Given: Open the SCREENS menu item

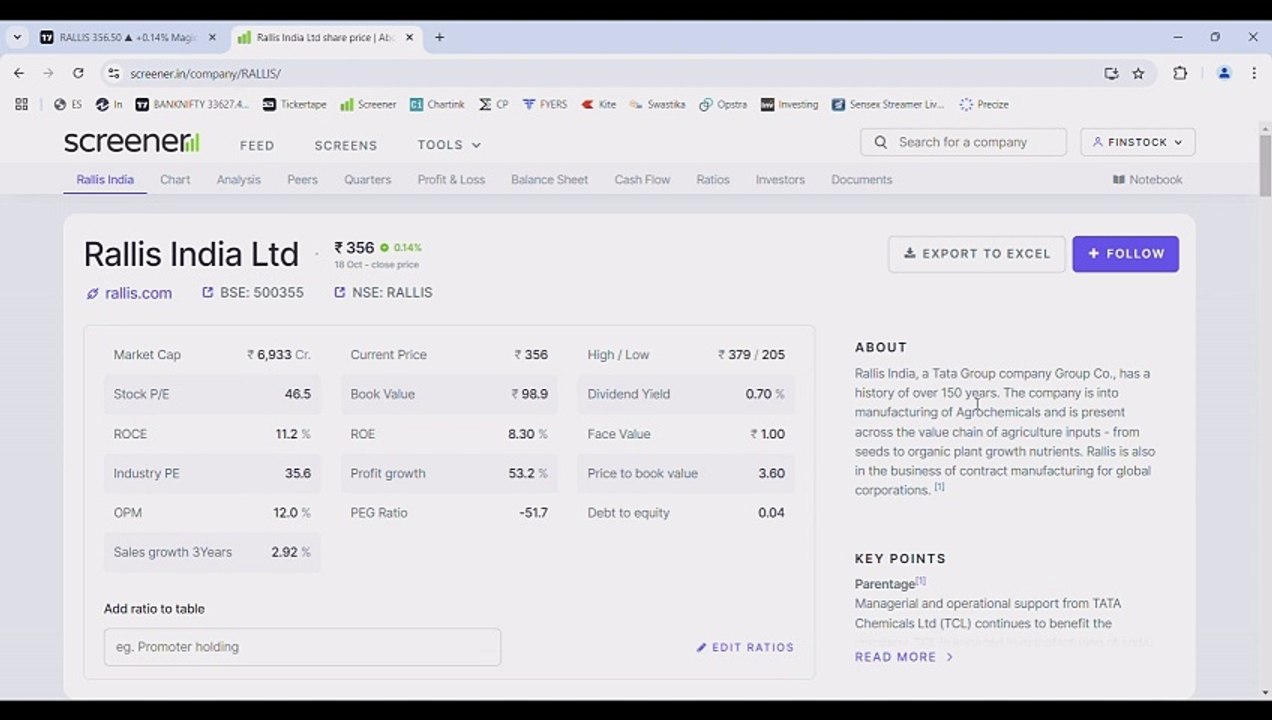Looking at the screenshot, I should 346,145.
